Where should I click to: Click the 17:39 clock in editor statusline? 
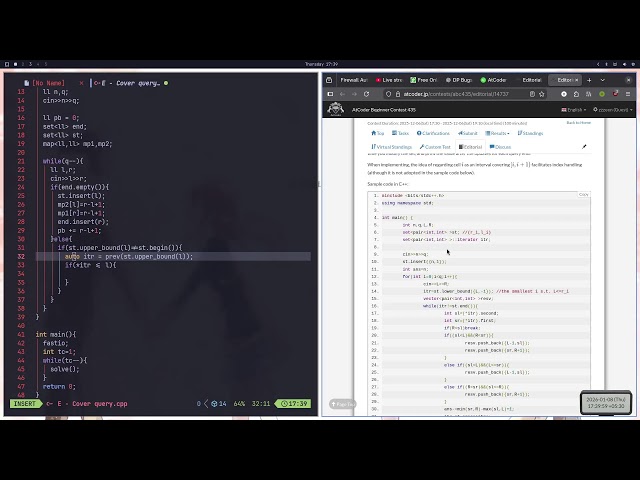[294, 404]
